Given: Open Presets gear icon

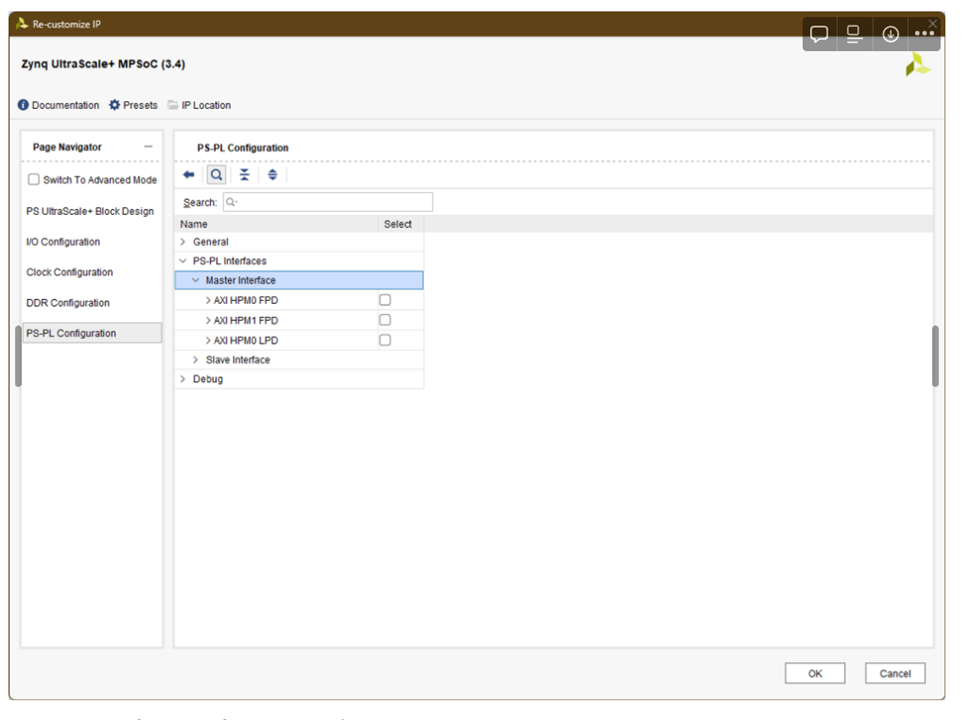Looking at the screenshot, I should pos(114,105).
